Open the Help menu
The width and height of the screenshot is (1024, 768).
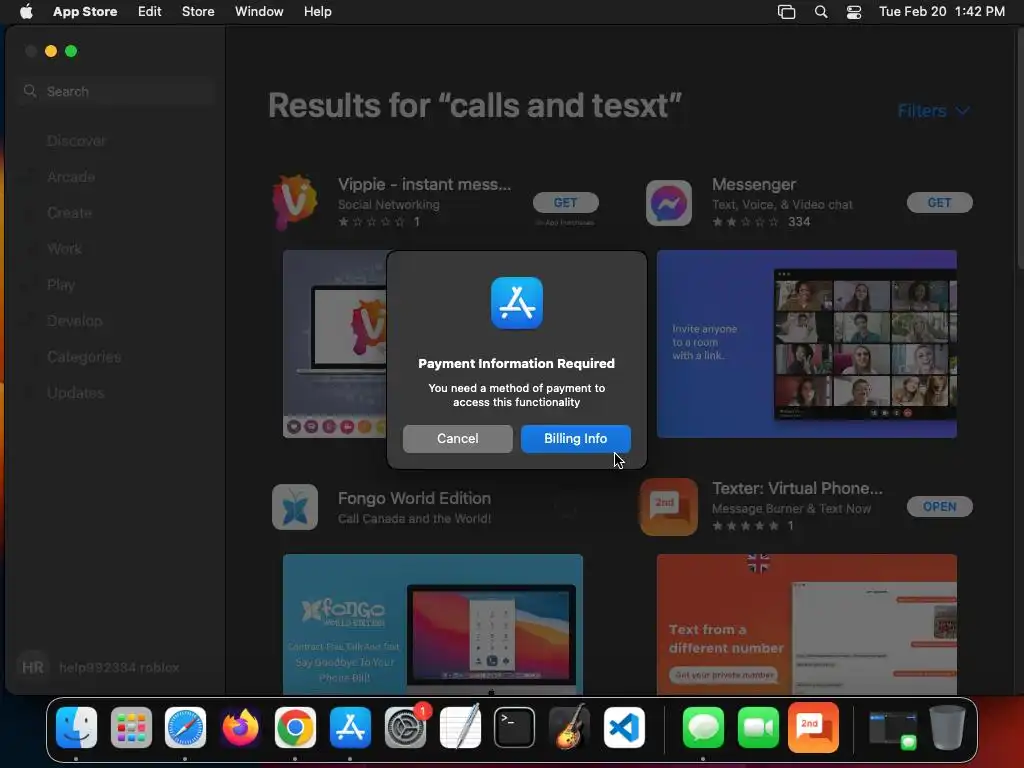(x=317, y=12)
